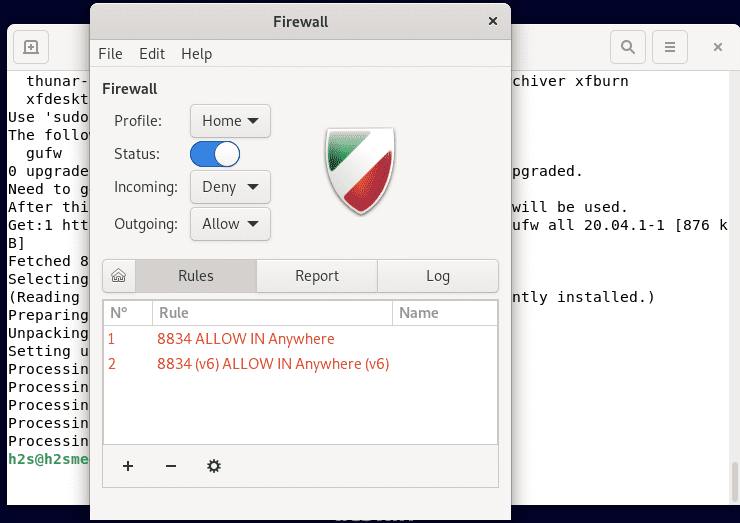The image size is (740, 523).
Task: Close the Firewall window
Action: (493, 21)
